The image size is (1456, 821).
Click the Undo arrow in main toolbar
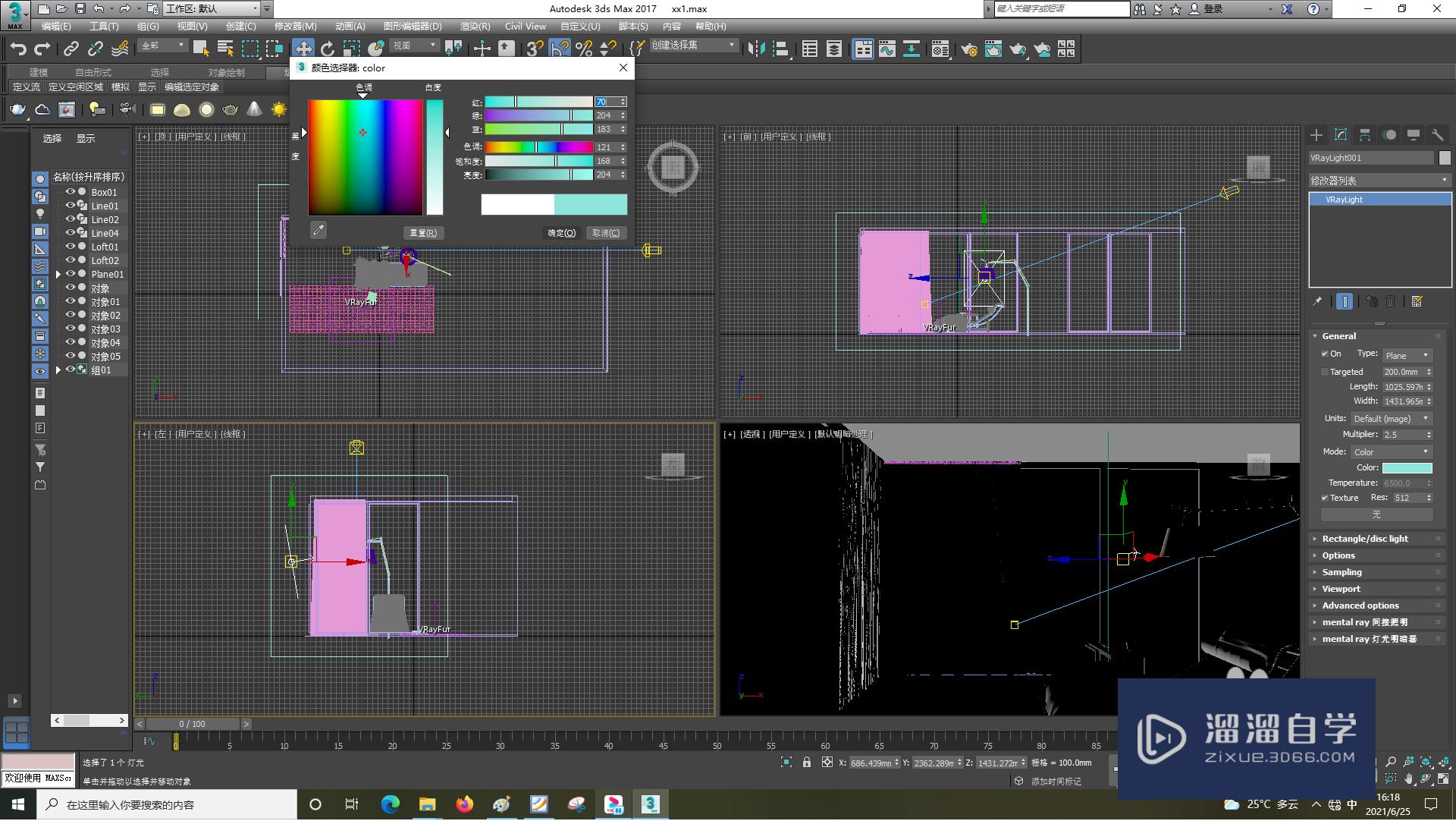pyautogui.click(x=18, y=49)
